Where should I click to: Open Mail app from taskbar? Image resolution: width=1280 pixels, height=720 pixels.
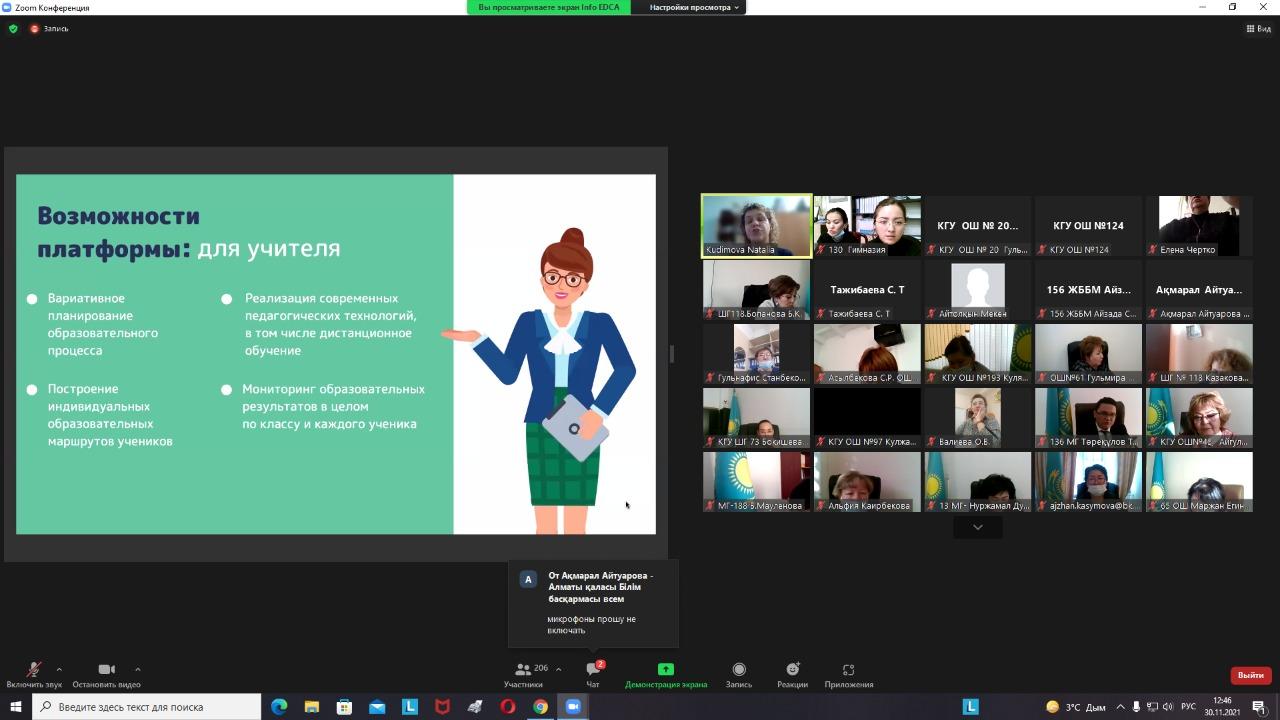377,707
